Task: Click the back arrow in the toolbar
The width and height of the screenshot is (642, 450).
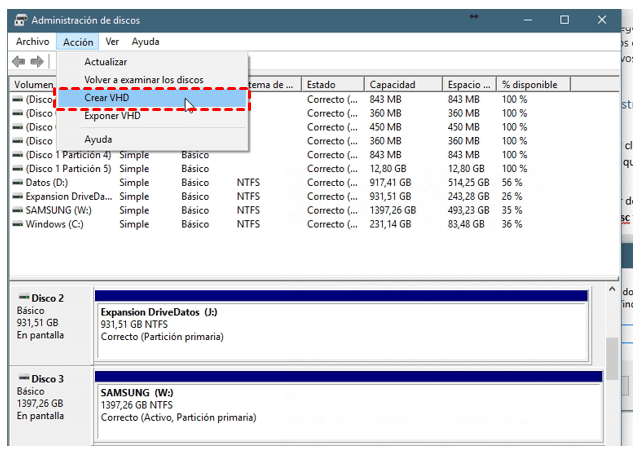Action: pos(20,62)
